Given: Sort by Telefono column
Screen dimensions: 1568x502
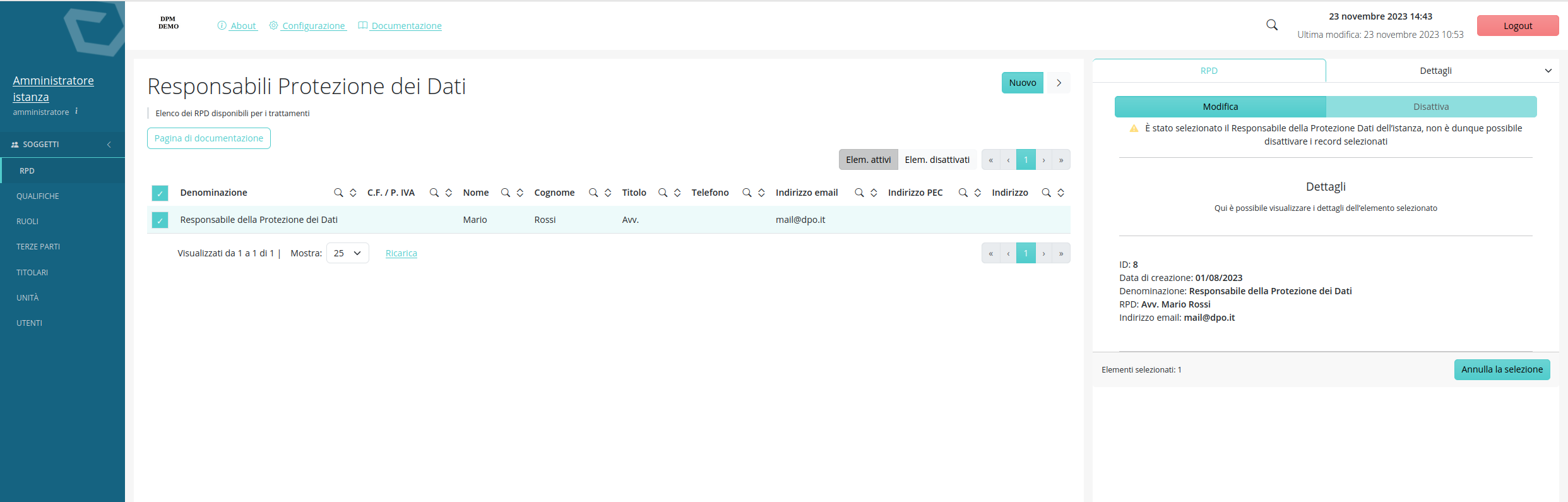Looking at the screenshot, I should tap(761, 193).
